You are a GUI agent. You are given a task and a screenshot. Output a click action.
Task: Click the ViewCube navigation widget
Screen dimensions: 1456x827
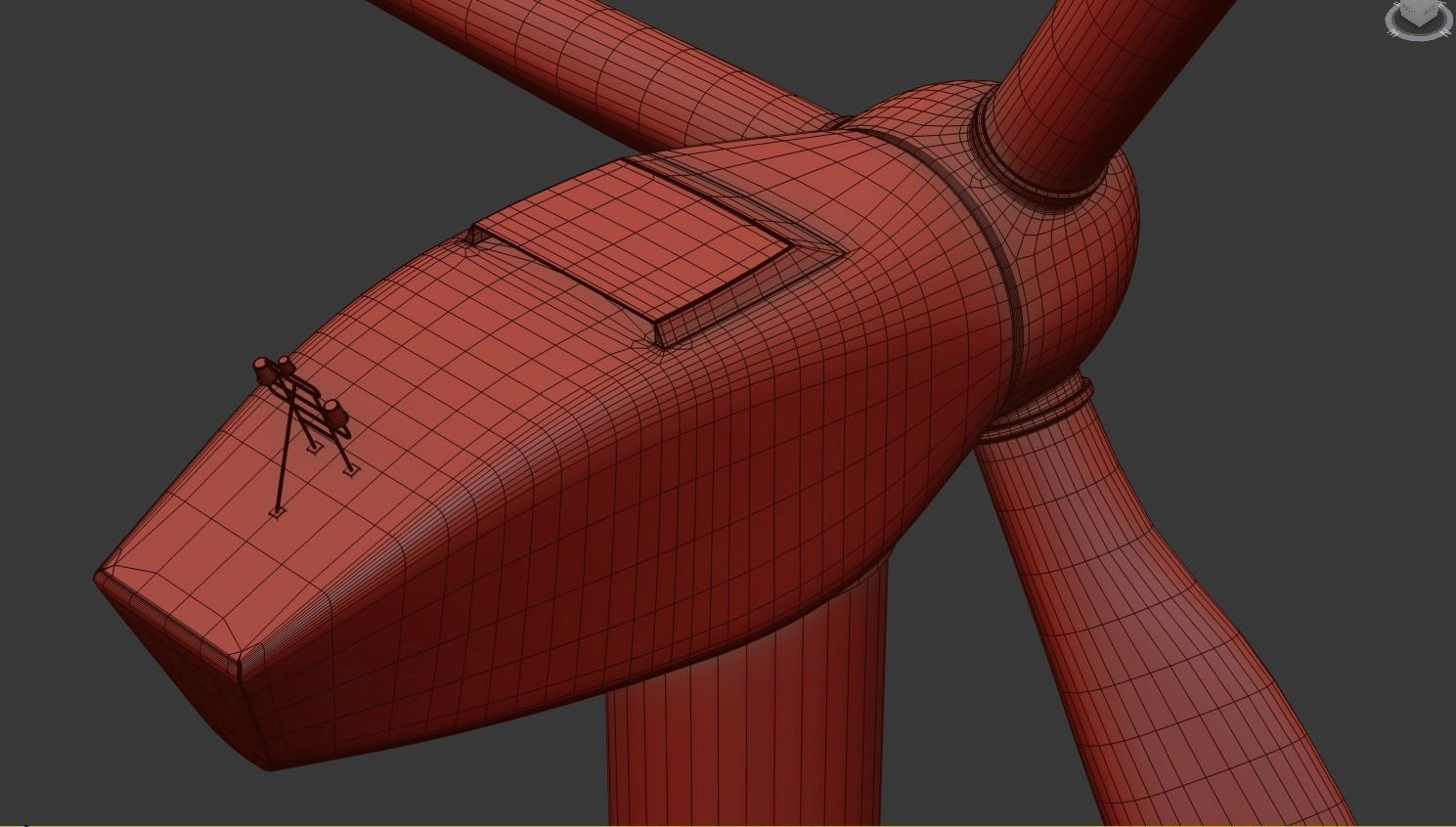pos(1420,18)
